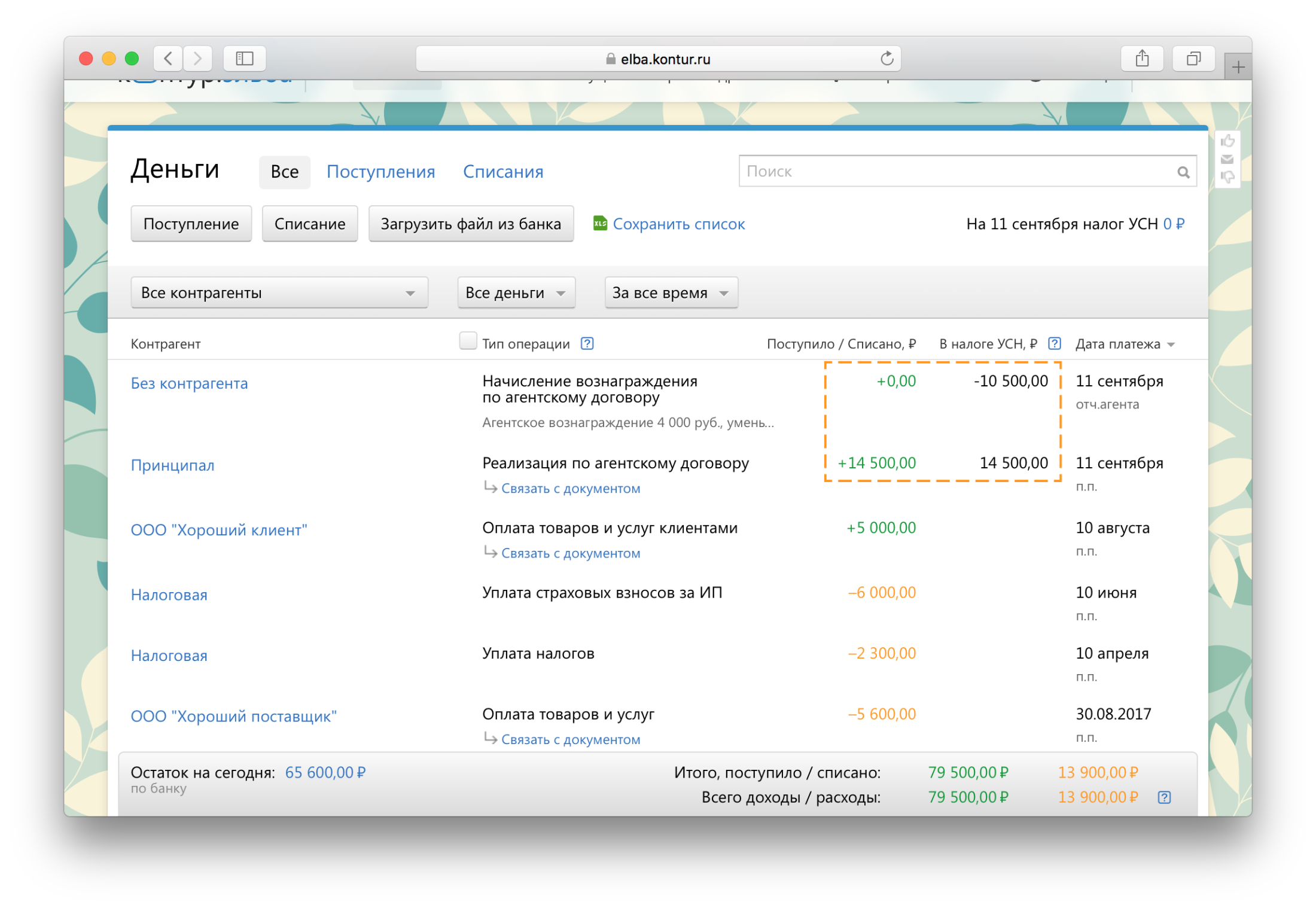Click the search magnifier icon

[1184, 173]
